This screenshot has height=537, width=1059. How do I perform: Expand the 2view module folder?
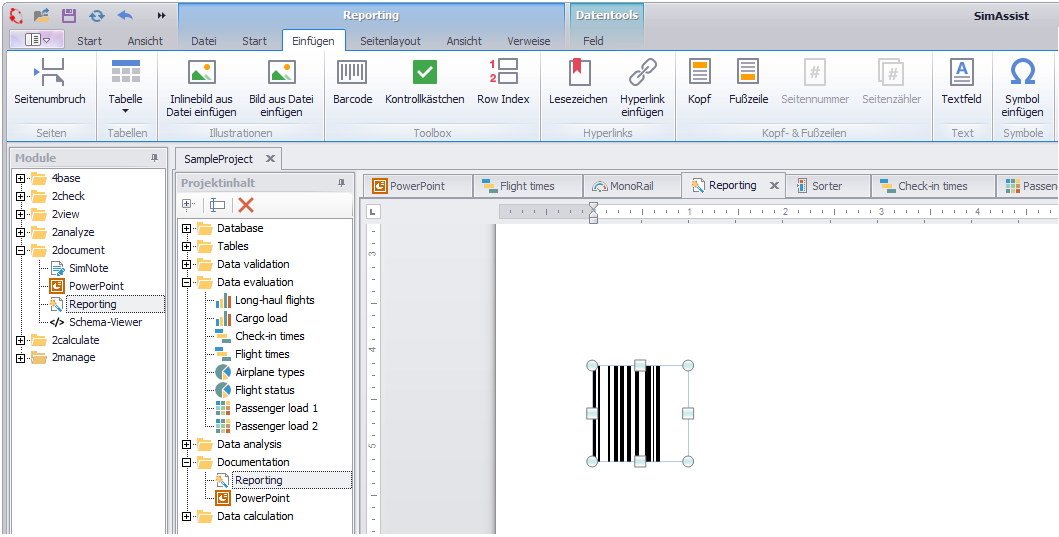(20, 215)
